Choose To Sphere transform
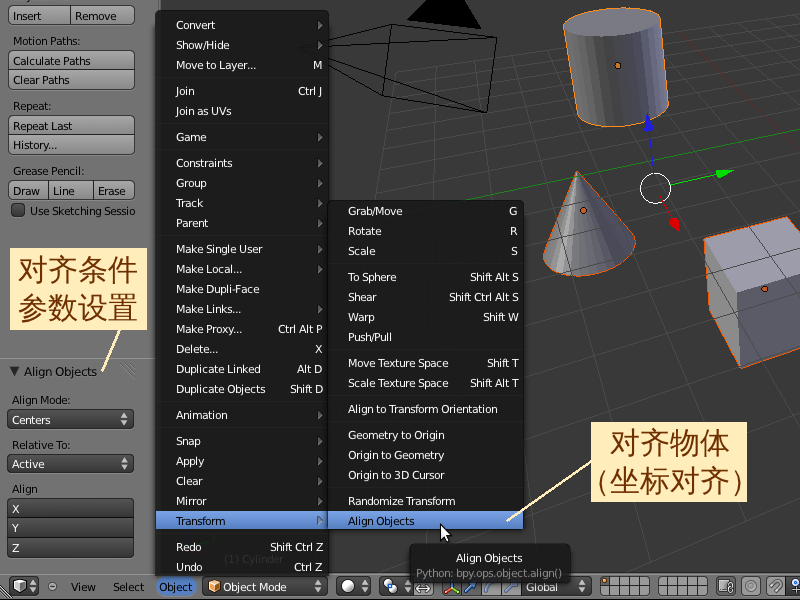 426,277
